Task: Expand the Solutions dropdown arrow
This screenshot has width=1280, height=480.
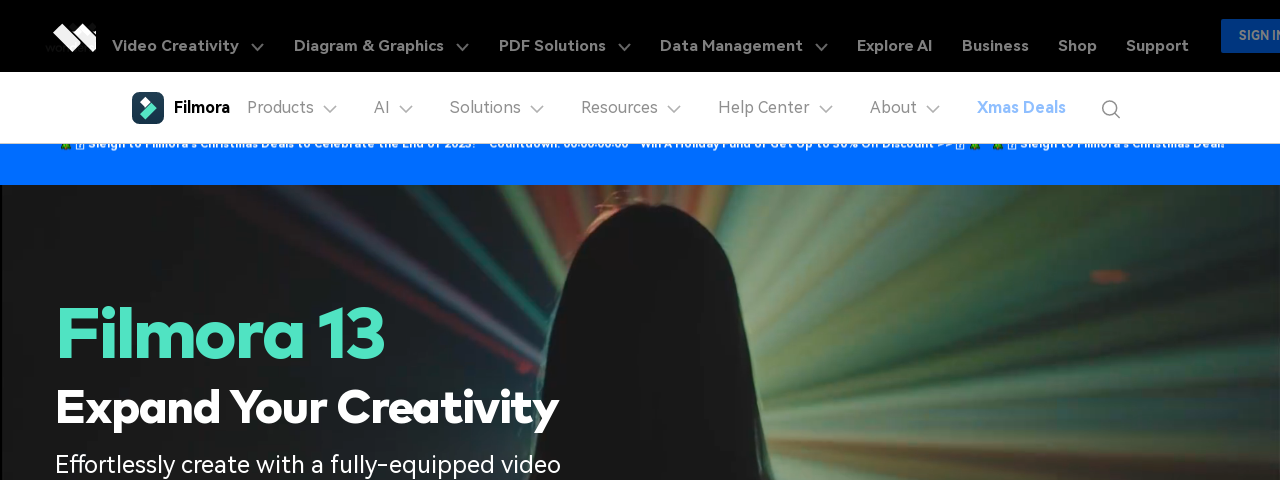Action: (537, 109)
